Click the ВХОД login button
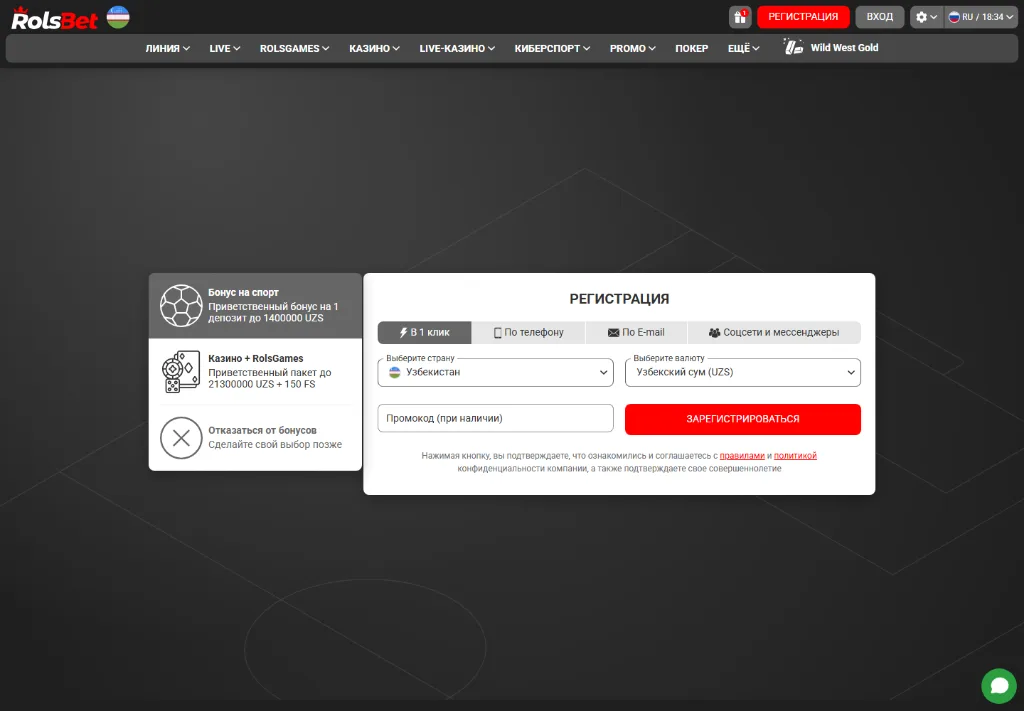This screenshot has width=1024, height=711. coord(880,17)
